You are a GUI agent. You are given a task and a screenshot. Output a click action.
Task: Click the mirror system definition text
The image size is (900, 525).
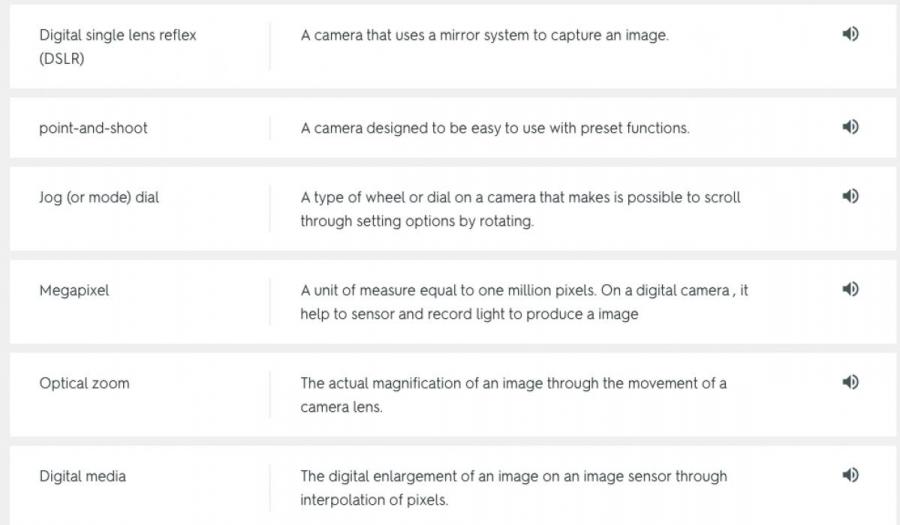click(484, 35)
